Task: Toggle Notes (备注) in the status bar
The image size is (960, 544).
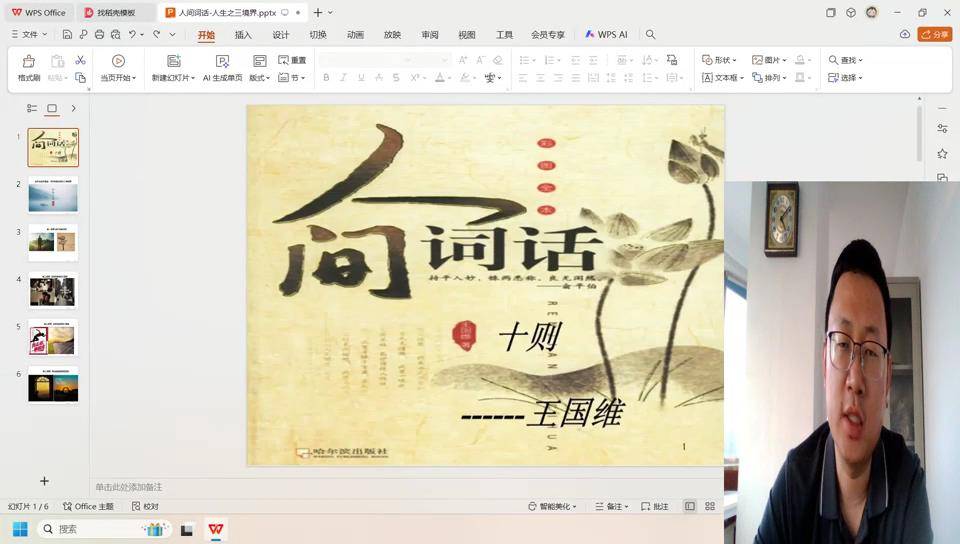Action: coord(612,506)
